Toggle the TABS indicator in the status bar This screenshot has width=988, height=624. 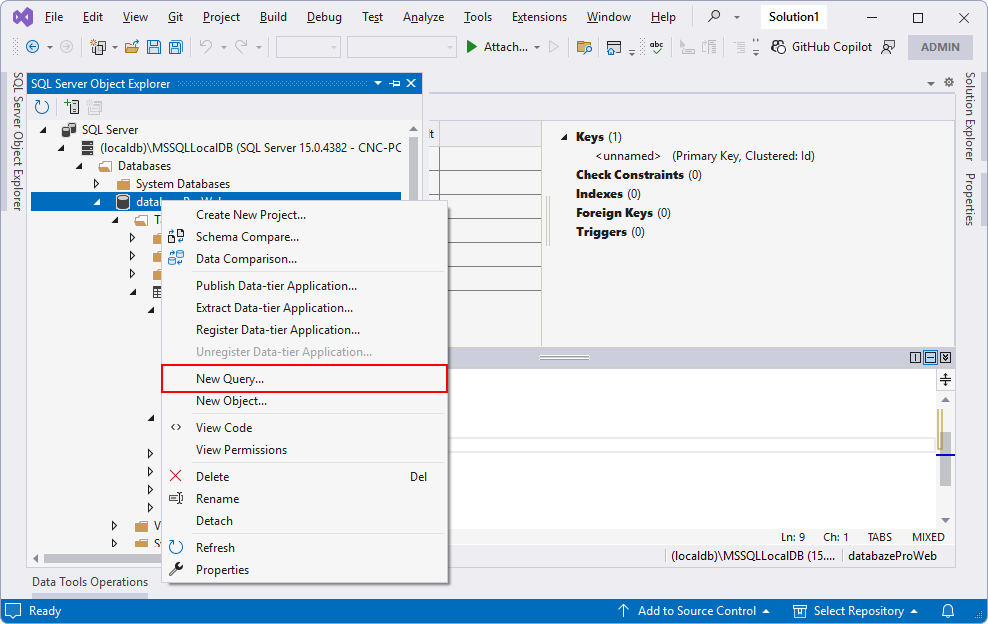879,537
